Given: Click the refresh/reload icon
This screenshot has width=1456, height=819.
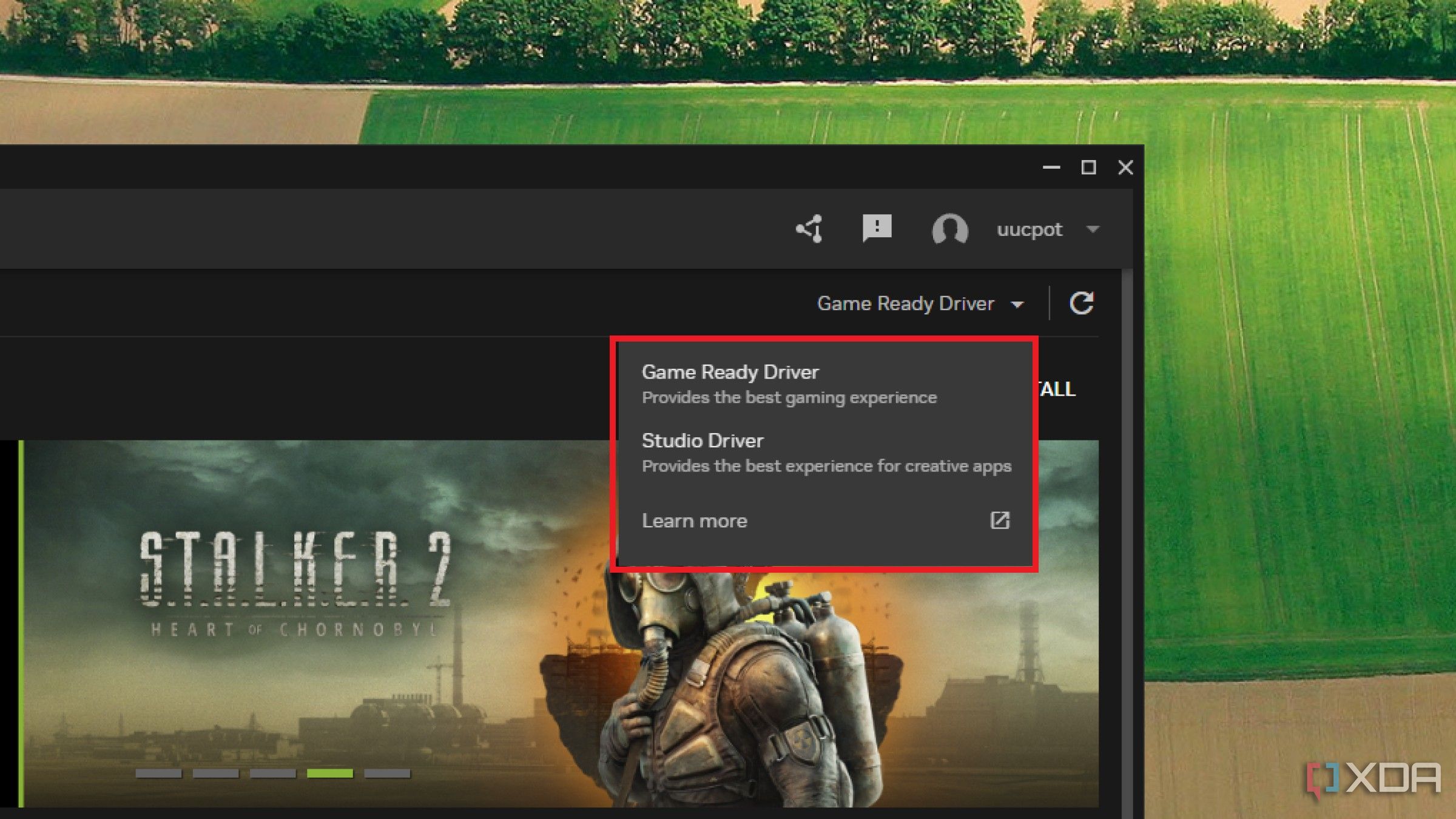Looking at the screenshot, I should coord(1081,303).
